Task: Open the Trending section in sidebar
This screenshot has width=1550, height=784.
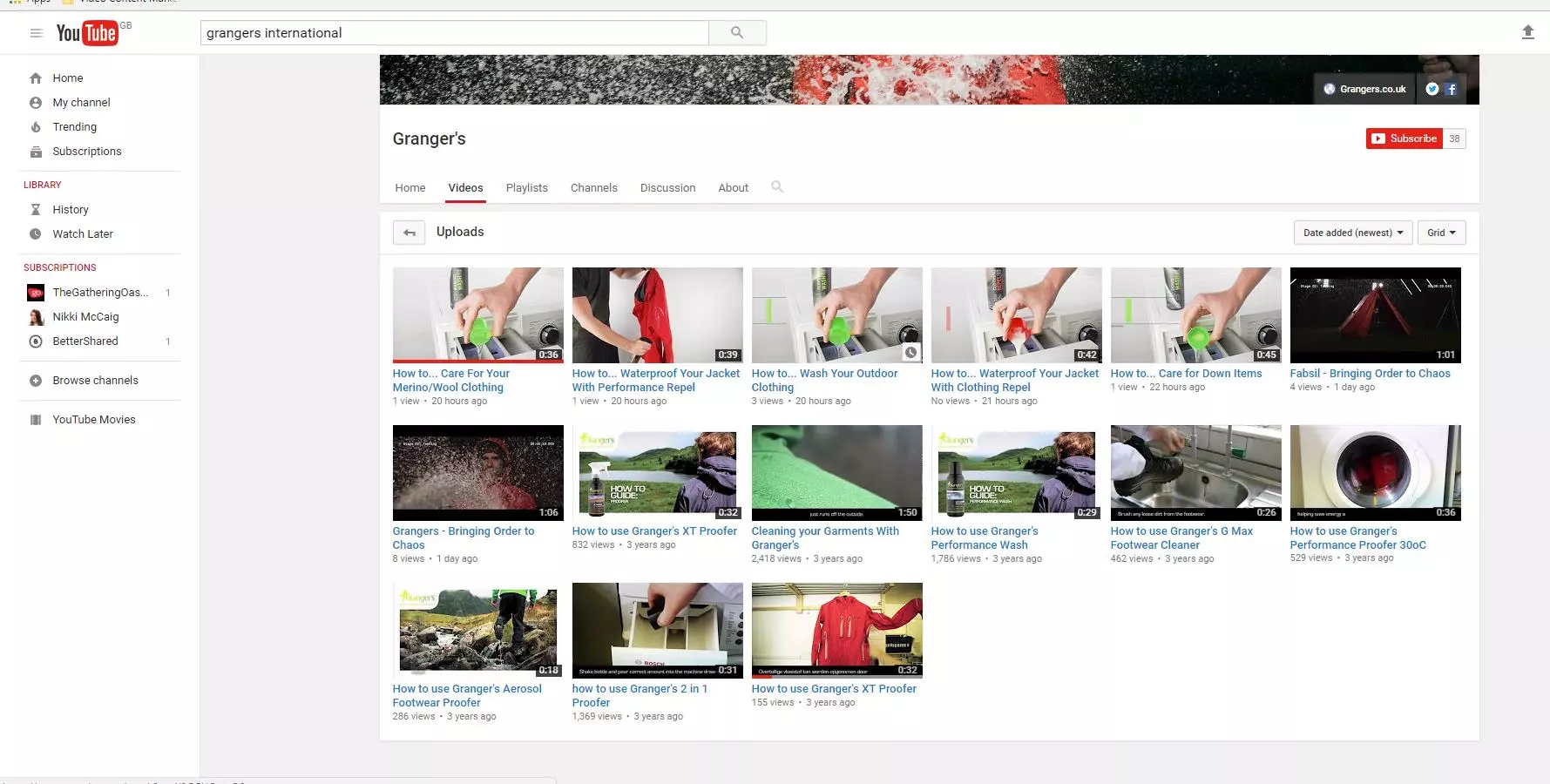Action: point(73,126)
